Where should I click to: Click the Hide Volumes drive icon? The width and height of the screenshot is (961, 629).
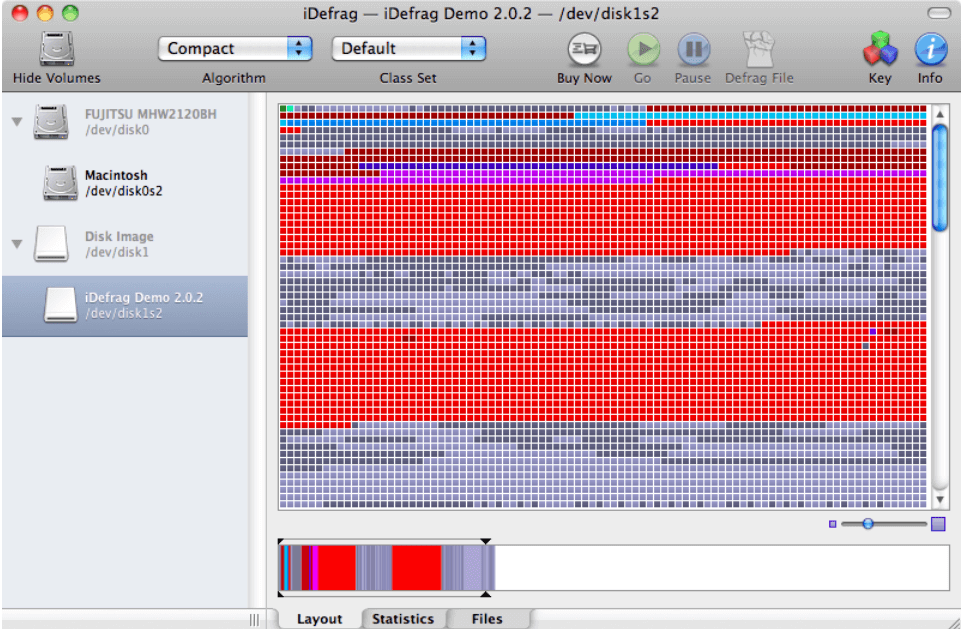57,48
